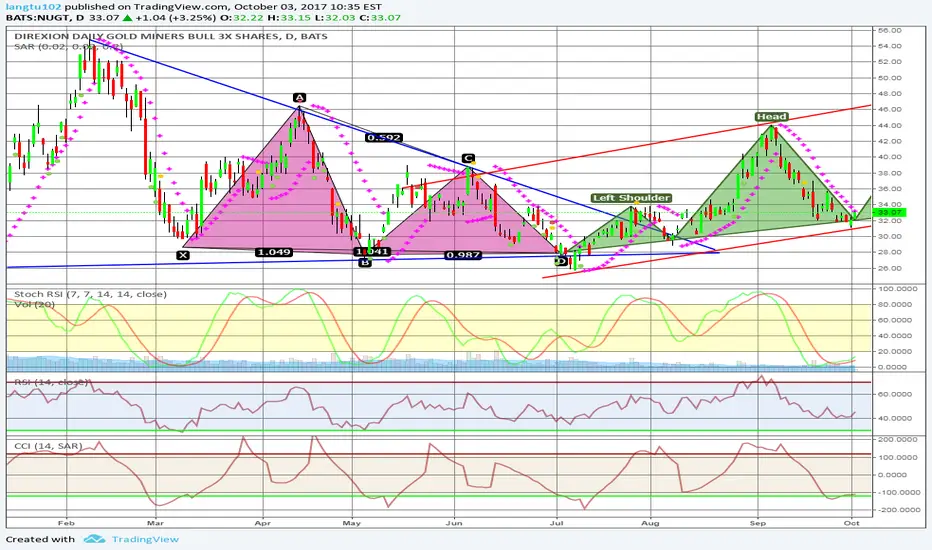This screenshot has width=932, height=550.
Task: Open the langtu102 author profile link
Action: 33,7
